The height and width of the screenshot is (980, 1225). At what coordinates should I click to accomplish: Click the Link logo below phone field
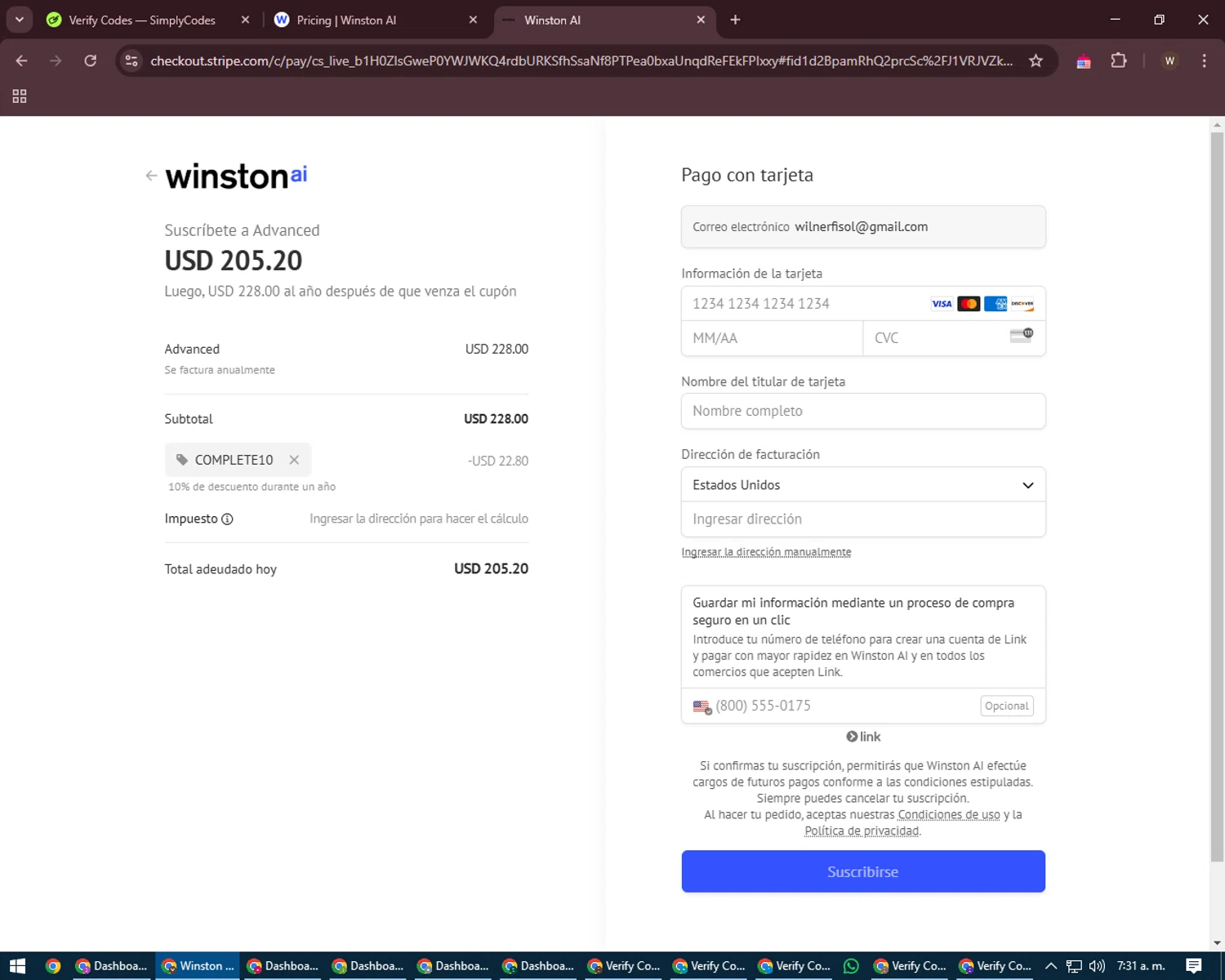point(863,737)
